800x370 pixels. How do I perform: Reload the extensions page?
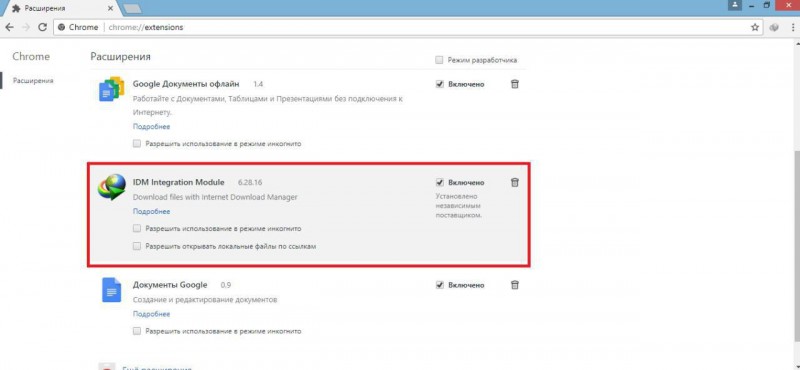click(42, 28)
